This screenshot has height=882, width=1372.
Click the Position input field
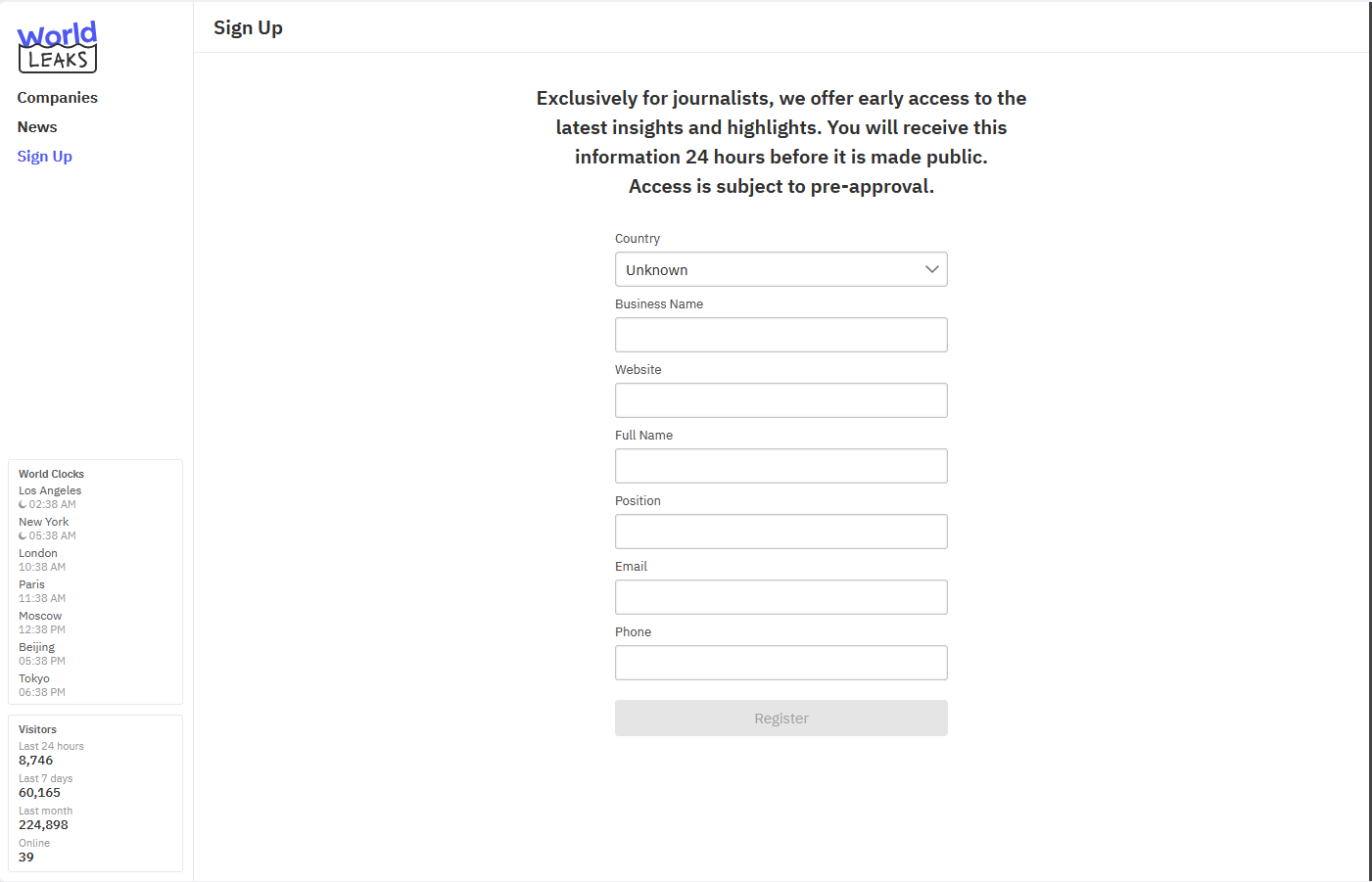click(x=781, y=532)
